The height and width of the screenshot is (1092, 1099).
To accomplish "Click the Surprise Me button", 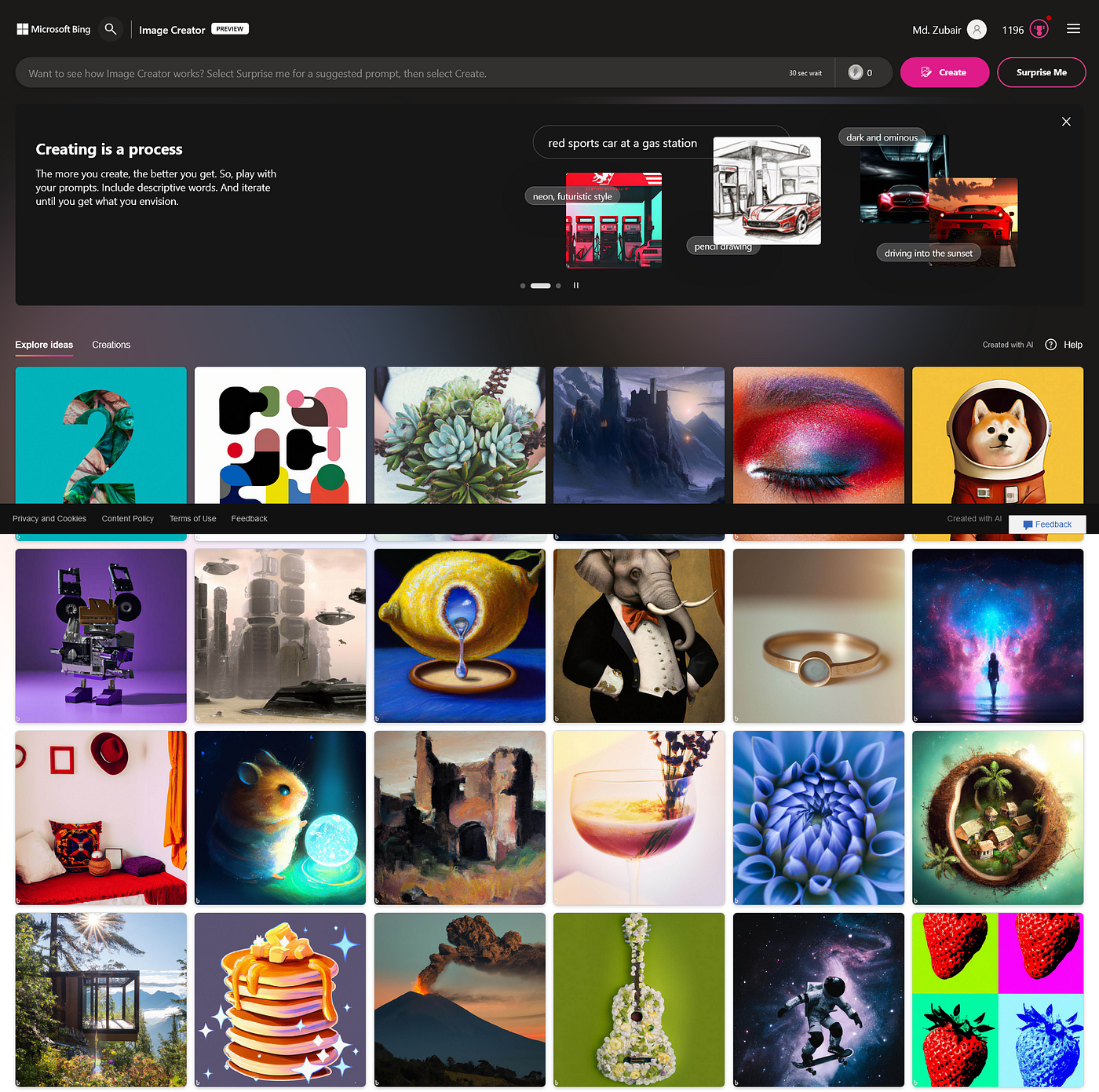I will 1041,72.
